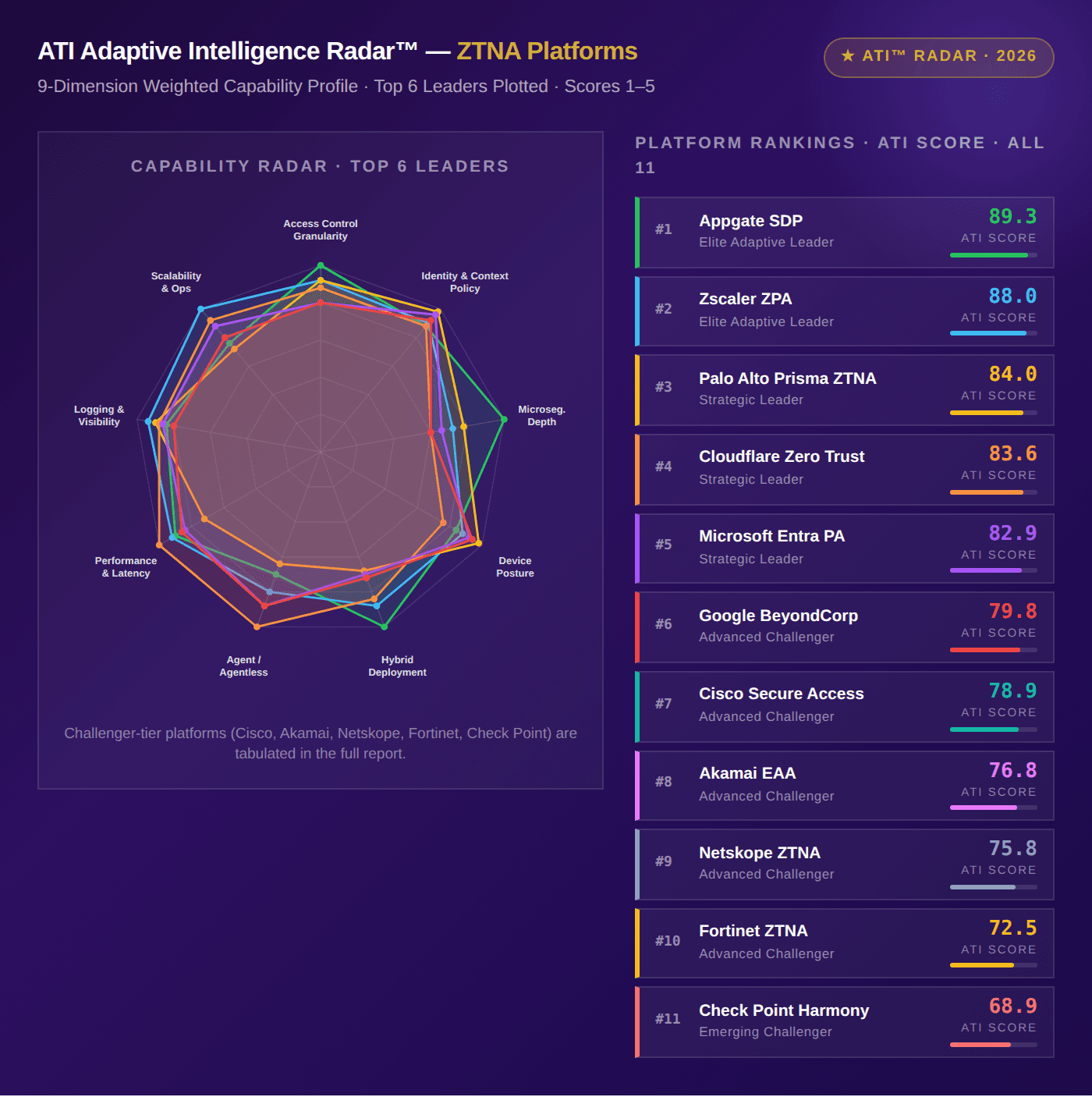Select the Cloudflare Zero Trust entry

point(845,470)
